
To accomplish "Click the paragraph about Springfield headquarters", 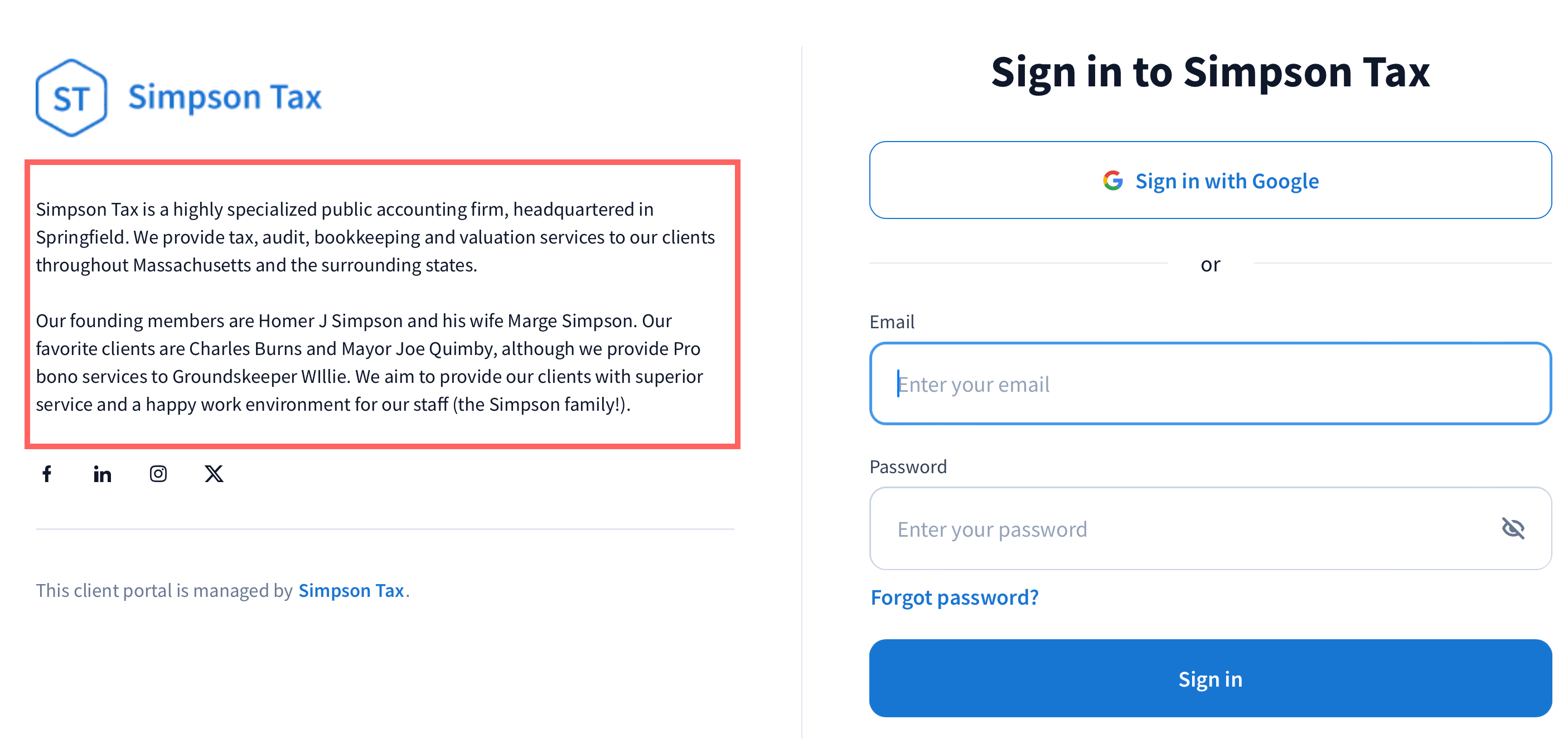I will pos(375,237).
